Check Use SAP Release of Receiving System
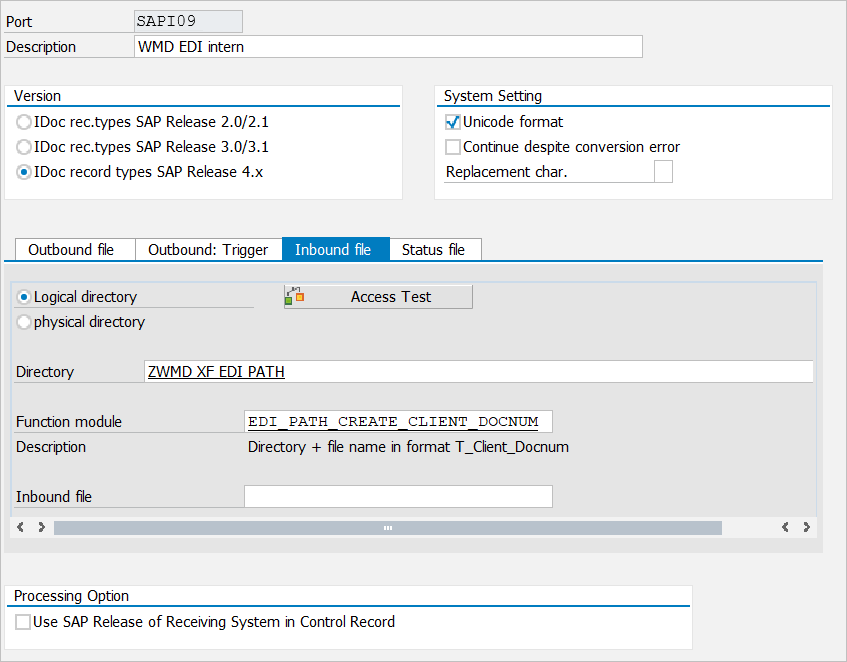 point(23,622)
